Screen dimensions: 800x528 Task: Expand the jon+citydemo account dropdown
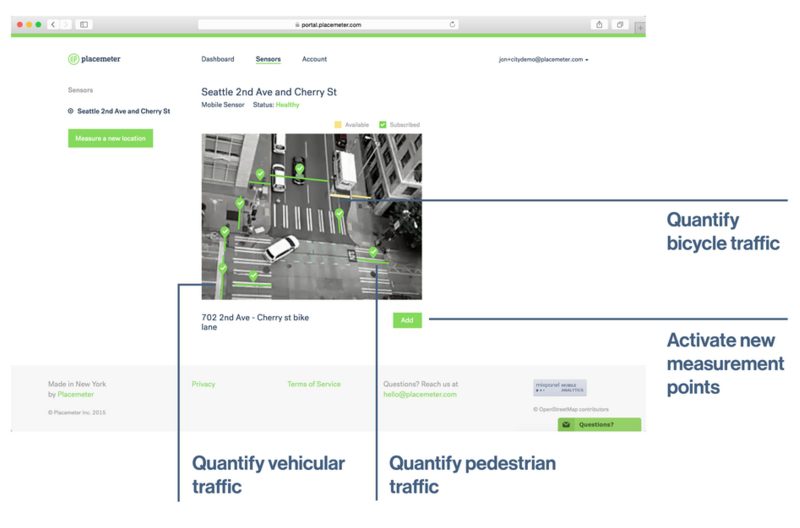tap(543, 59)
